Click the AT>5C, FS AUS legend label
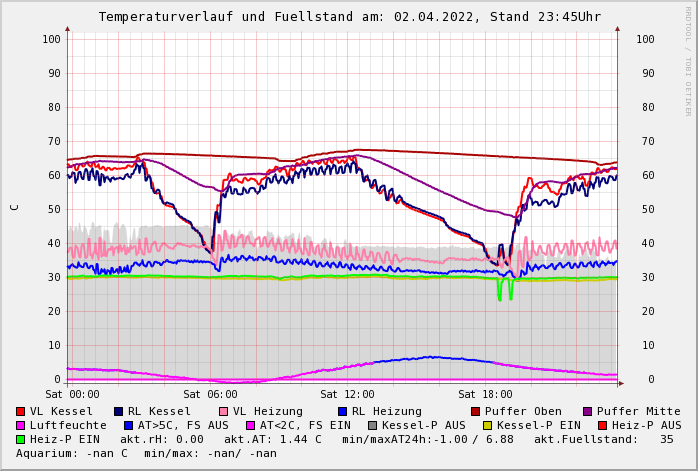 tap(183, 426)
